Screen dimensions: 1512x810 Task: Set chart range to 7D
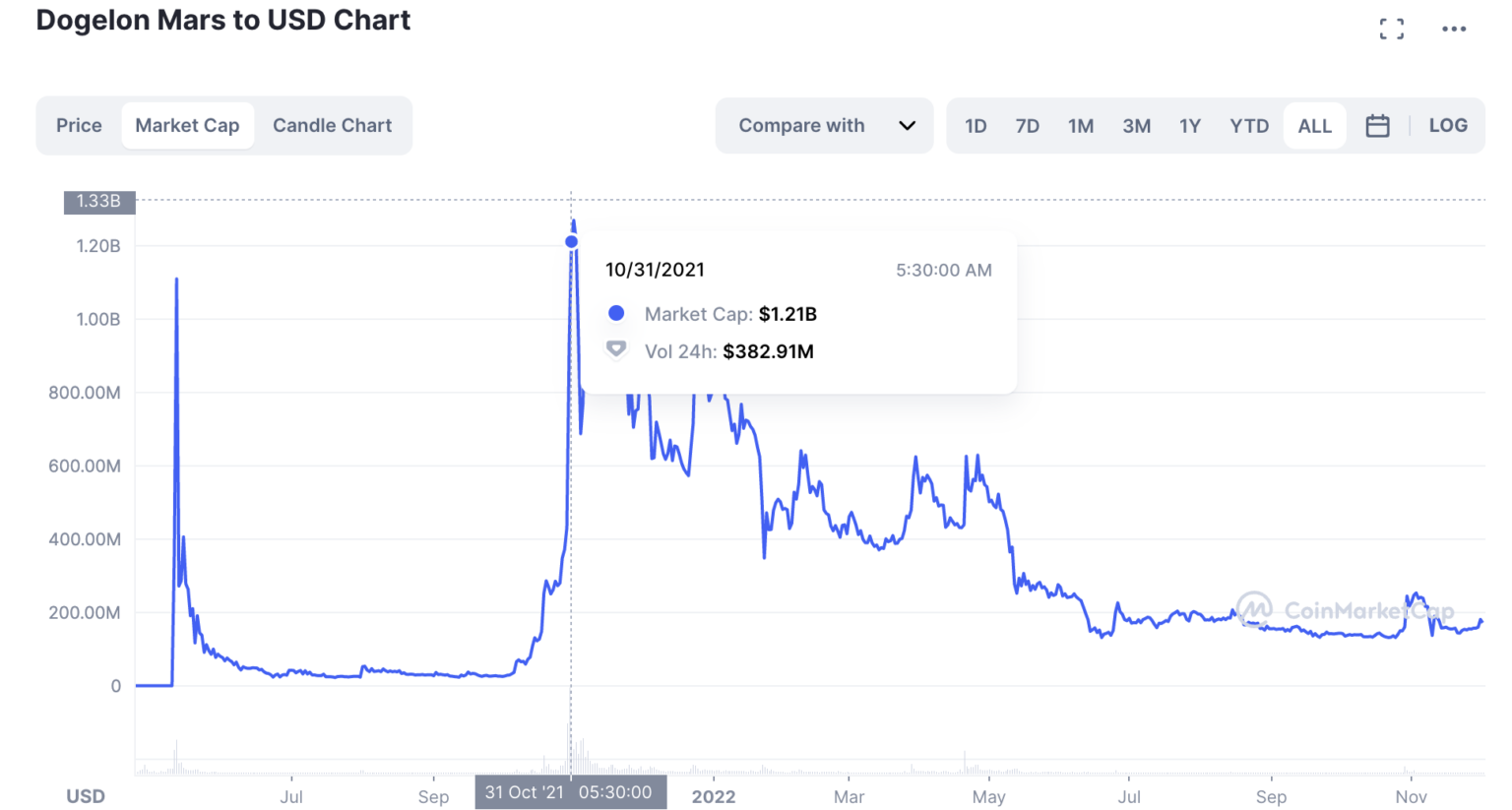click(x=1027, y=126)
